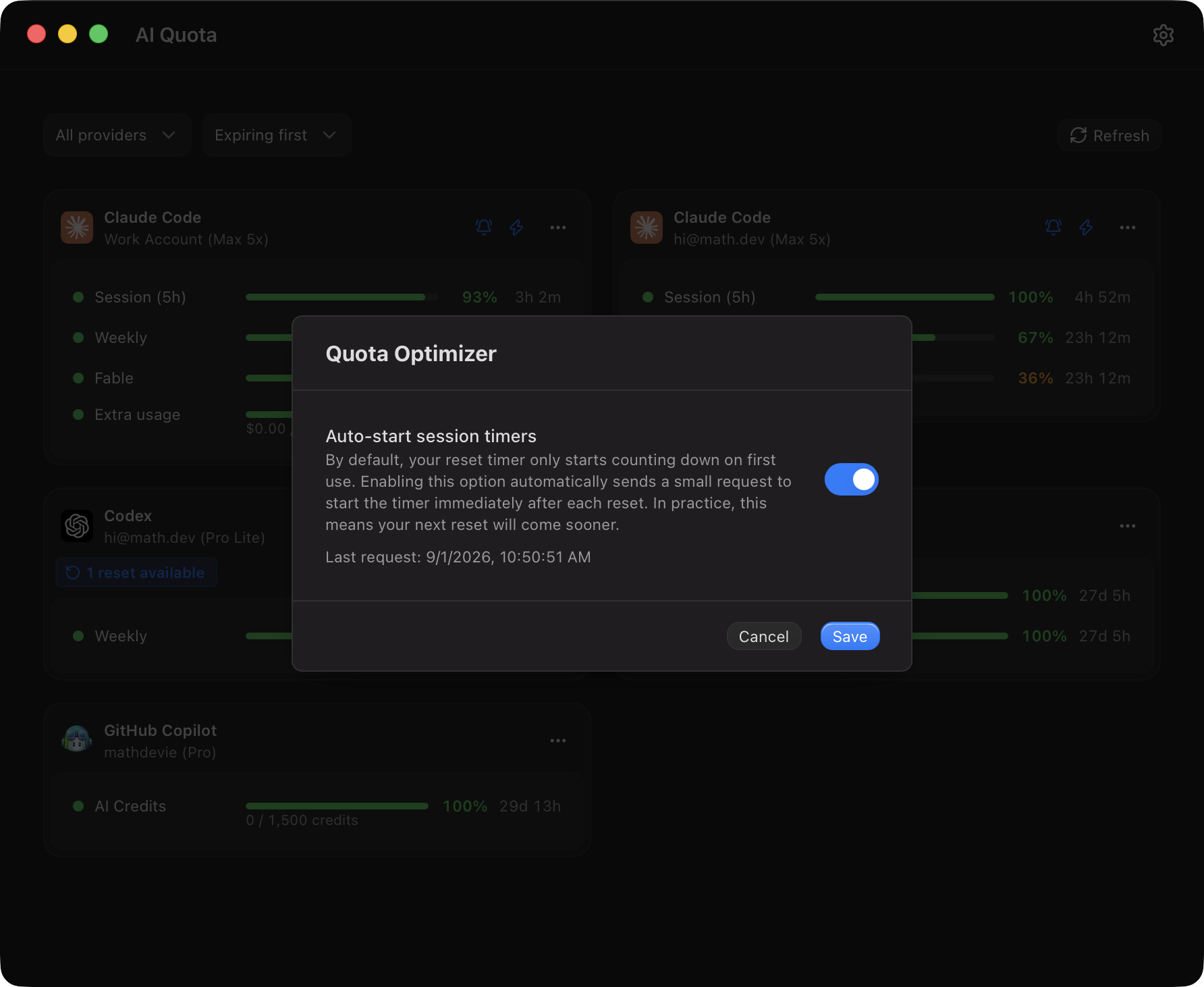Maximize the window with the green button

[x=99, y=34]
